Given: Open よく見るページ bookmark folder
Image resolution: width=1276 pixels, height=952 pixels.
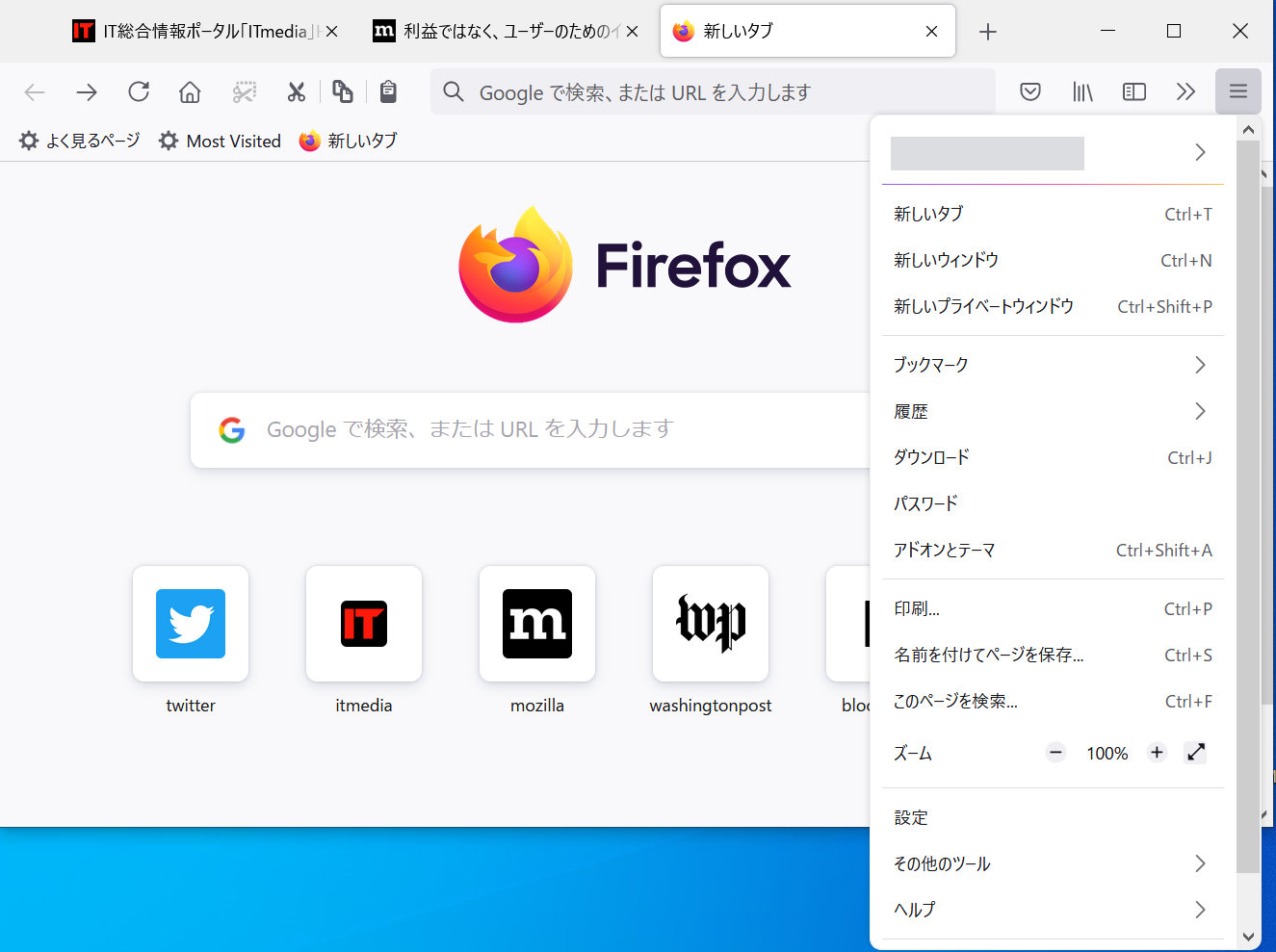Looking at the screenshot, I should pyautogui.click(x=79, y=141).
